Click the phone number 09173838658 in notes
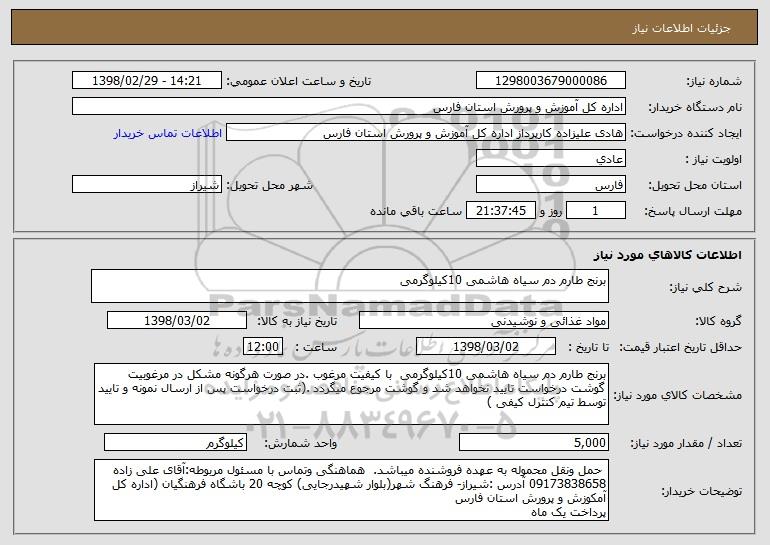Image resolution: width=770 pixels, height=545 pixels. click(567, 484)
